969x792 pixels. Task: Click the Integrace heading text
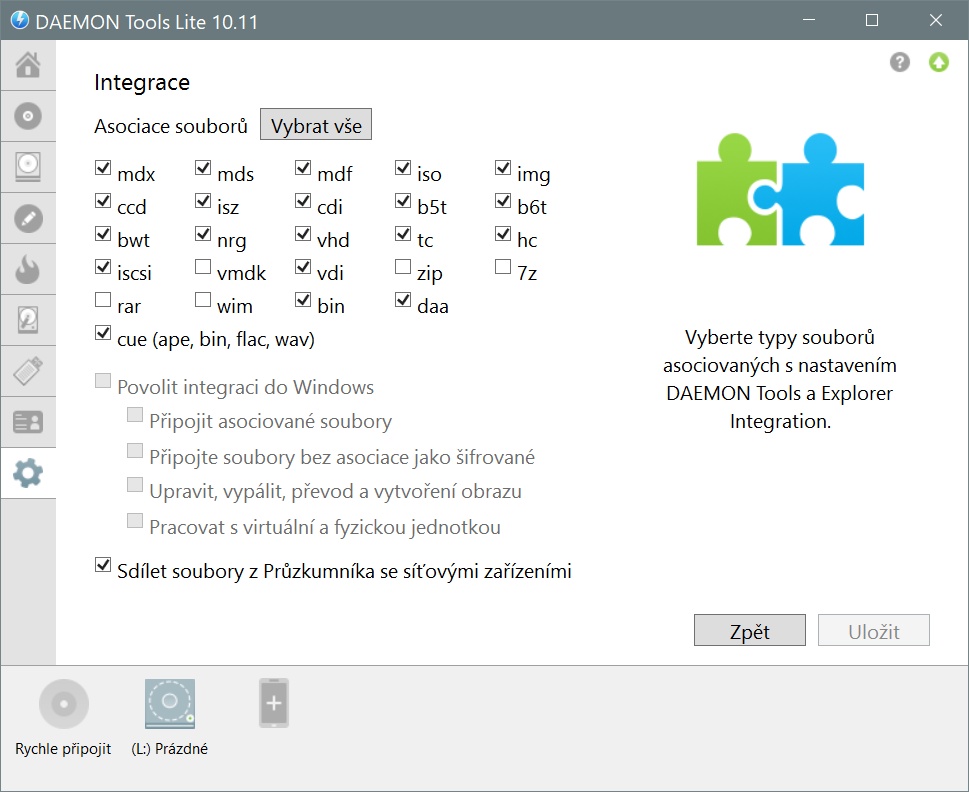click(x=142, y=83)
